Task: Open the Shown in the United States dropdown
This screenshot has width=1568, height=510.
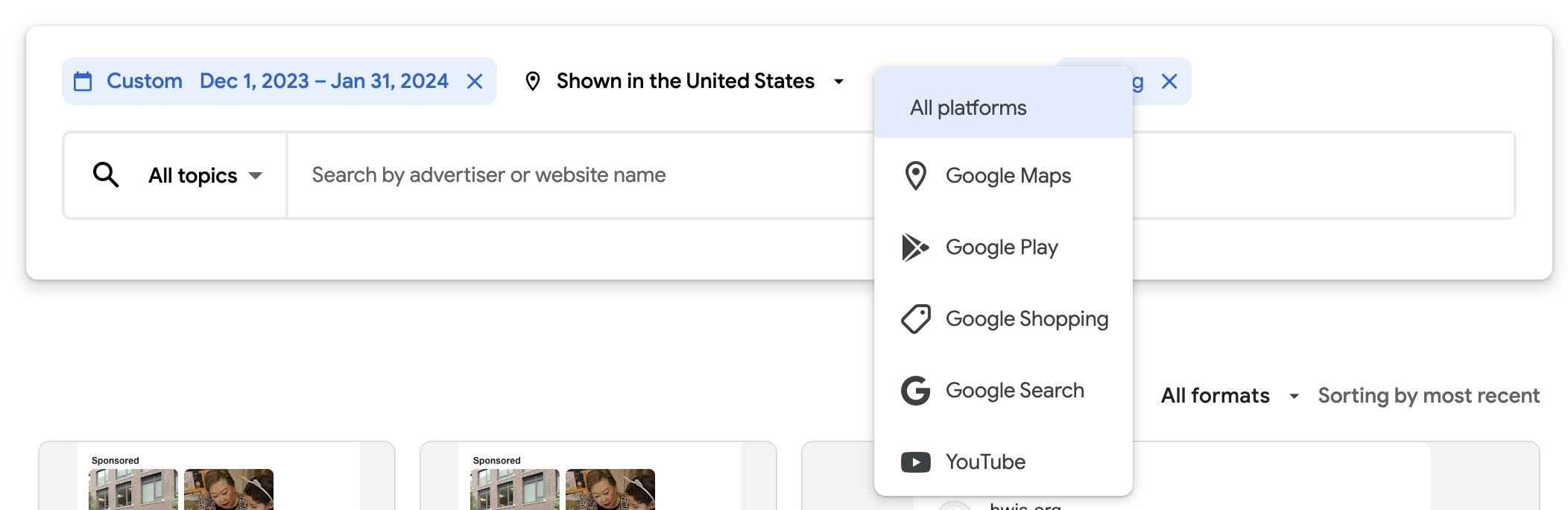Action: click(685, 81)
